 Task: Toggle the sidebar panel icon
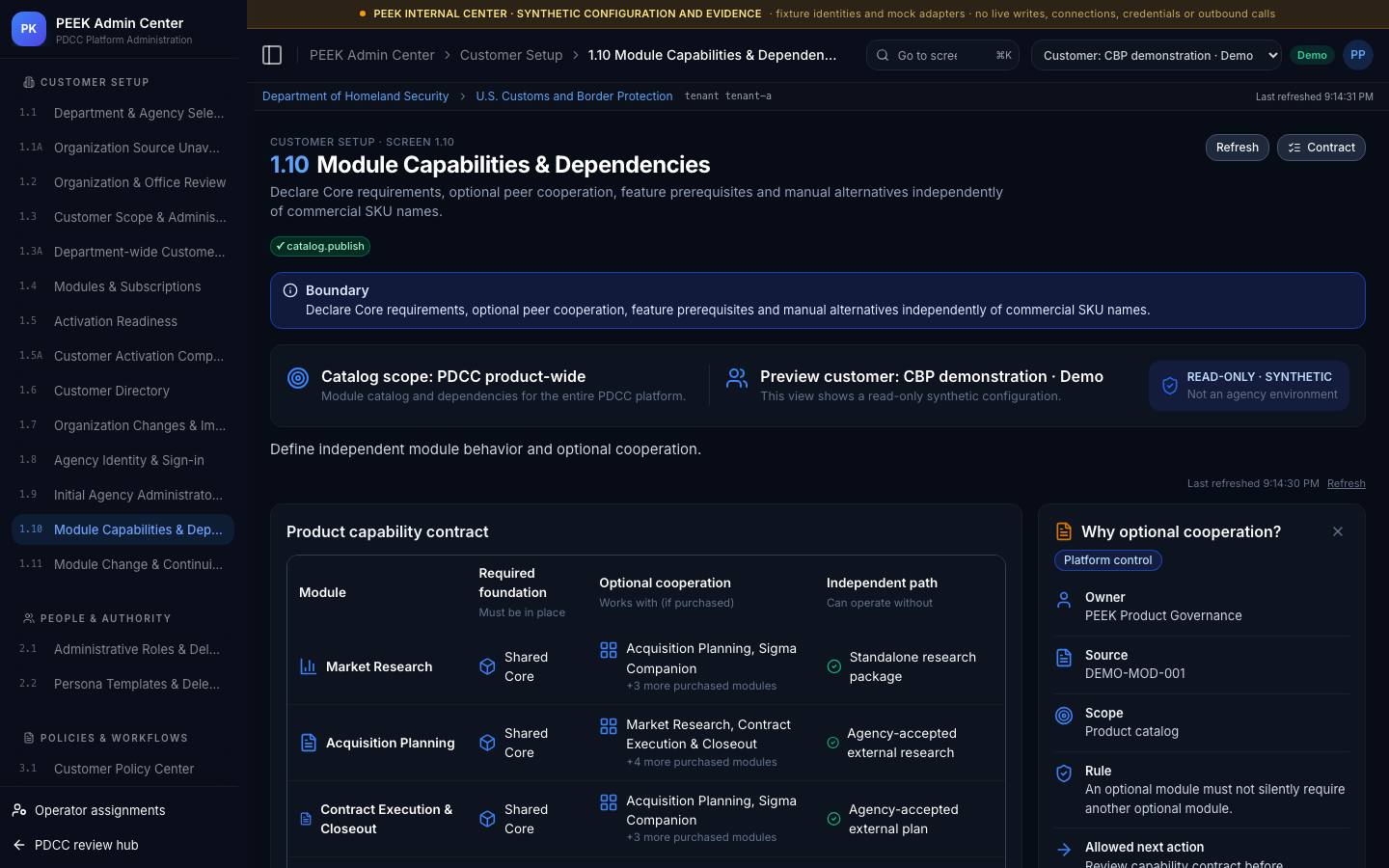point(272,55)
